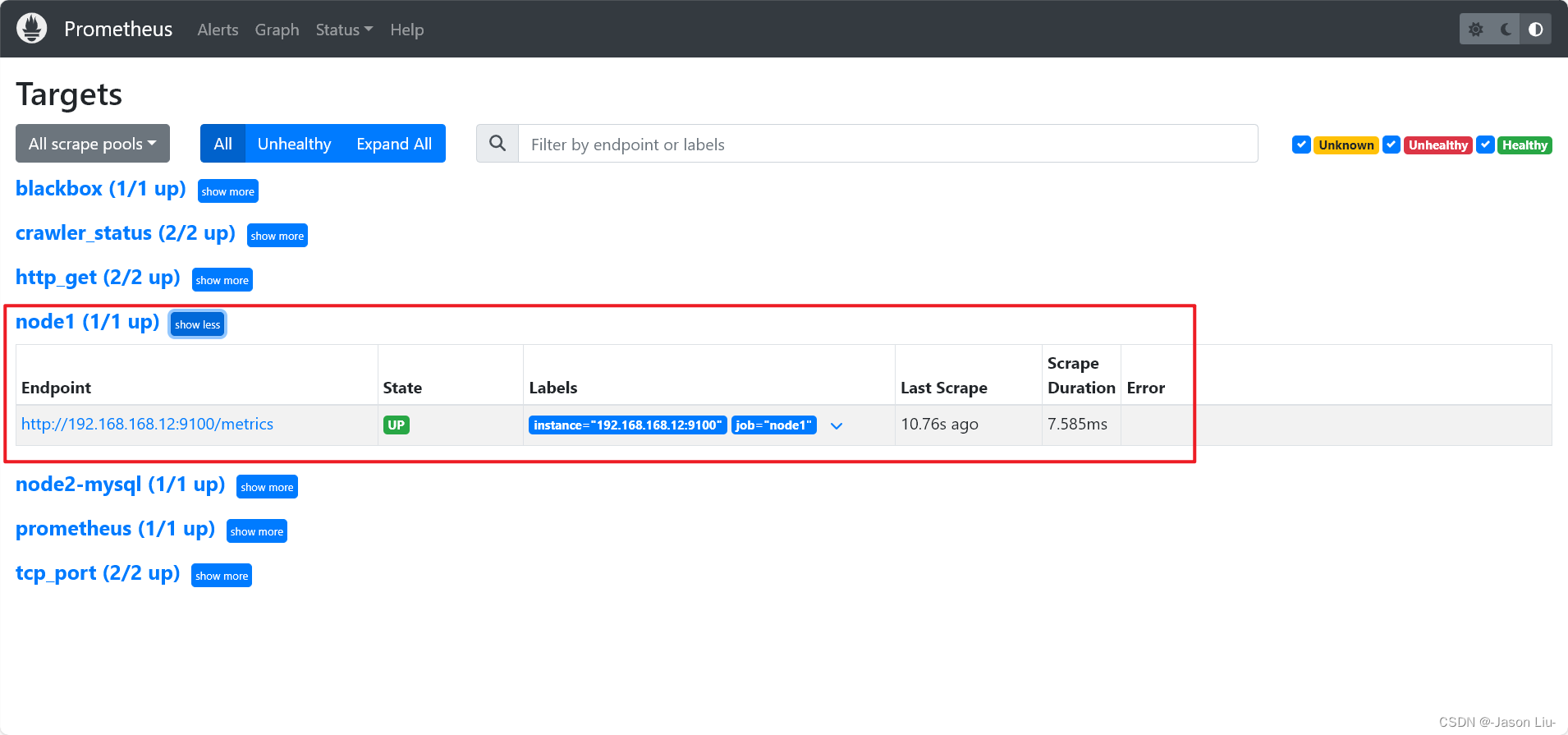This screenshot has width=1568, height=735.
Task: Click the http_get (2/2 up) heading
Action: pyautogui.click(x=98, y=278)
